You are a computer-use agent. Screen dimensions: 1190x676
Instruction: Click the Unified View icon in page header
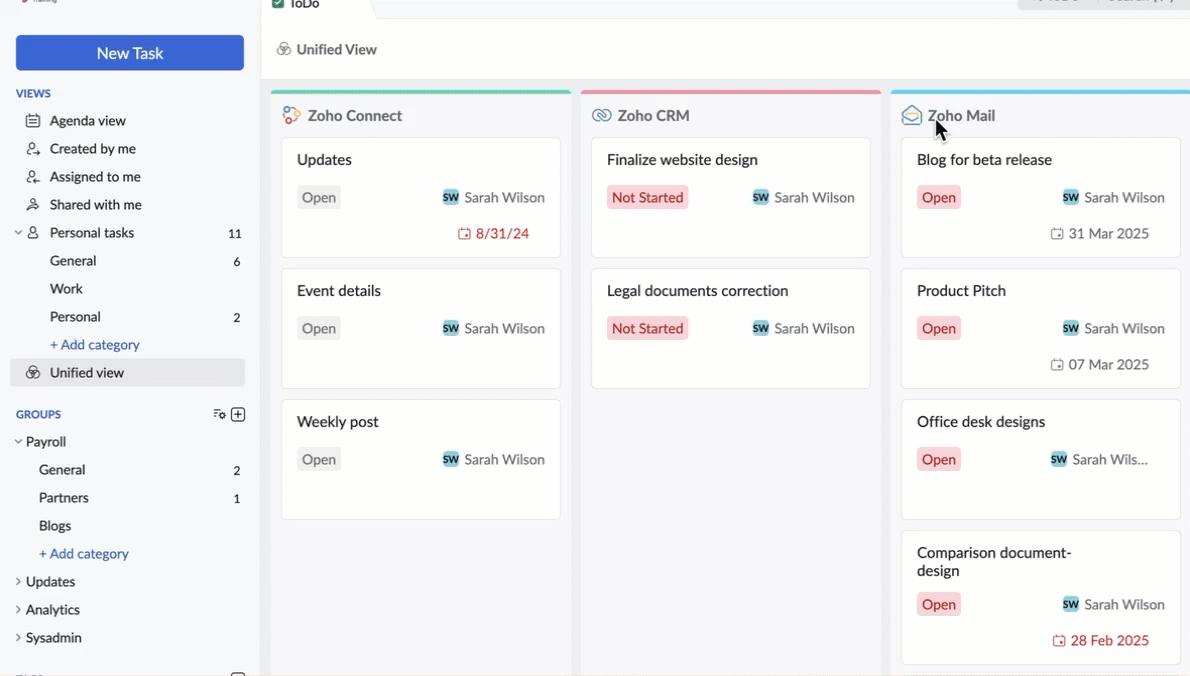tap(284, 49)
